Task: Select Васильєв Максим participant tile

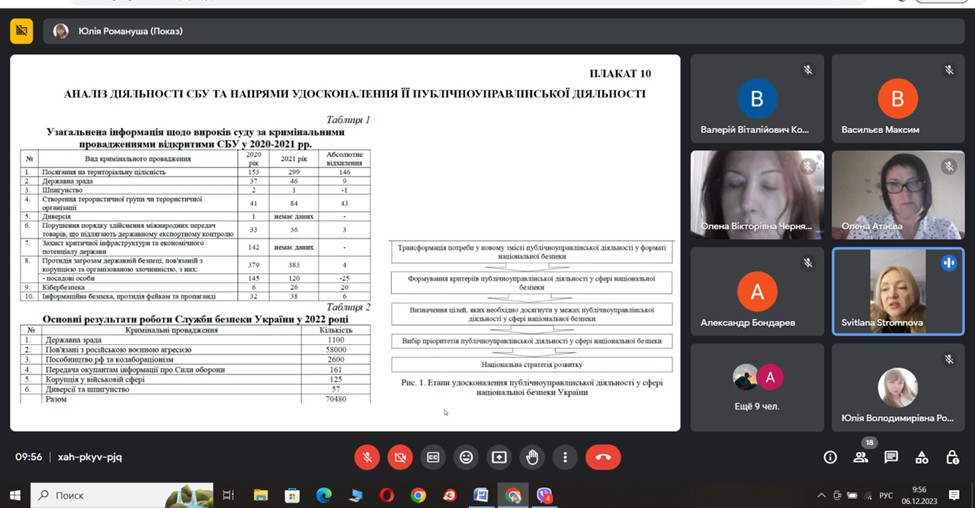Action: (x=898, y=98)
